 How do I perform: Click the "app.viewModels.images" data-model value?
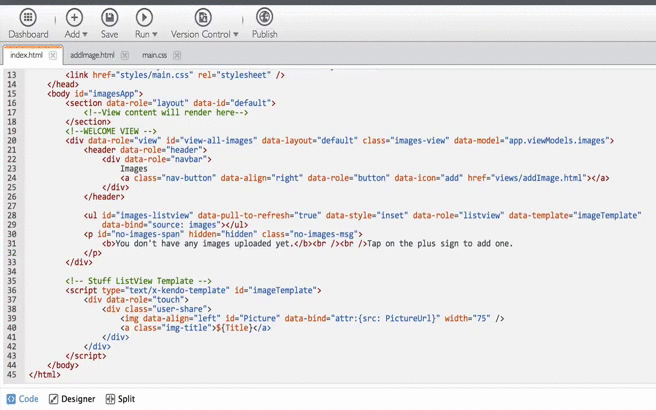557,141
